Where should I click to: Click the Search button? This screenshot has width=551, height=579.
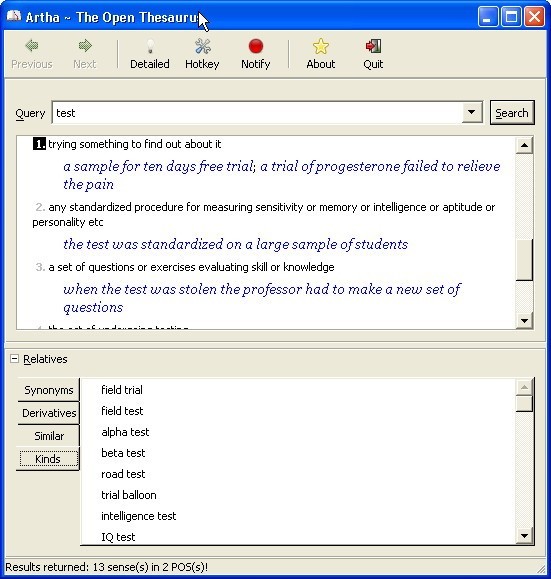[x=512, y=113]
